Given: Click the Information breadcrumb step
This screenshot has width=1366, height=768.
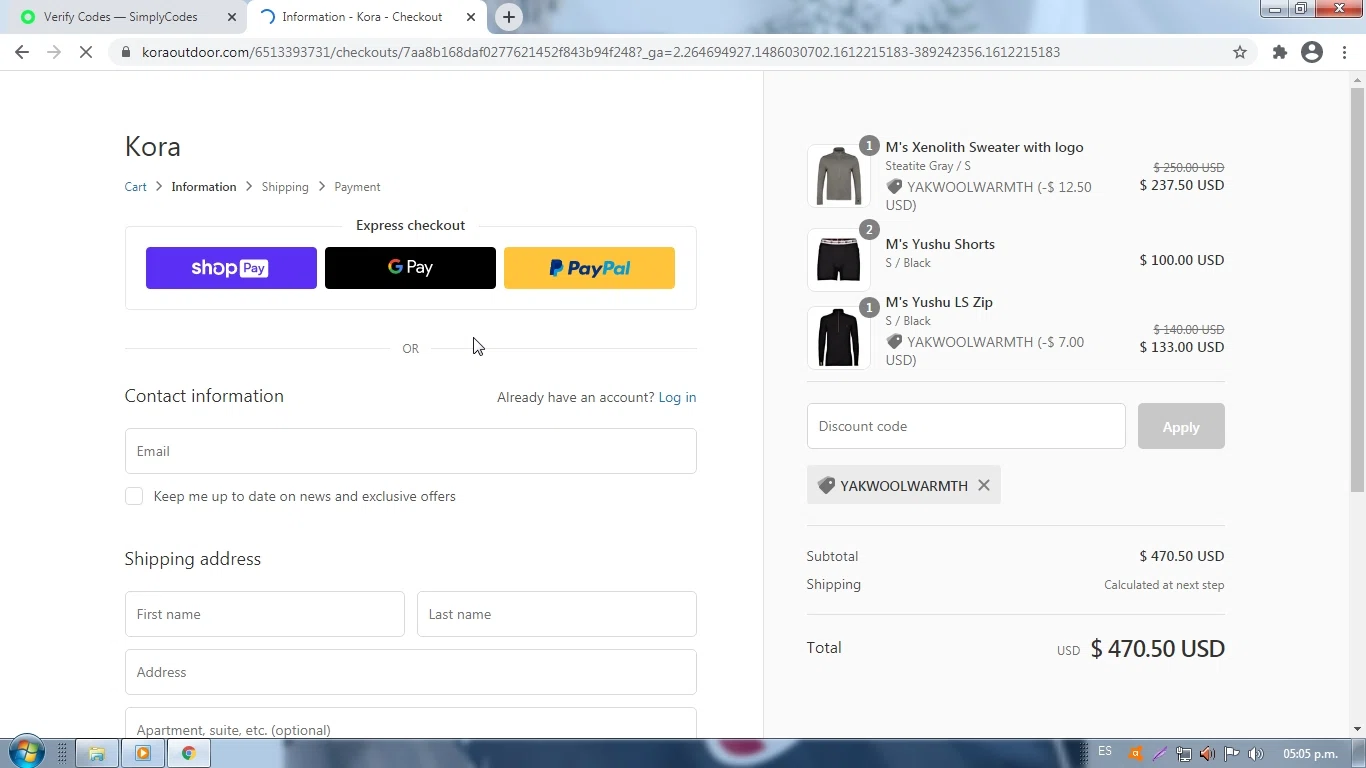Looking at the screenshot, I should pos(204,187).
